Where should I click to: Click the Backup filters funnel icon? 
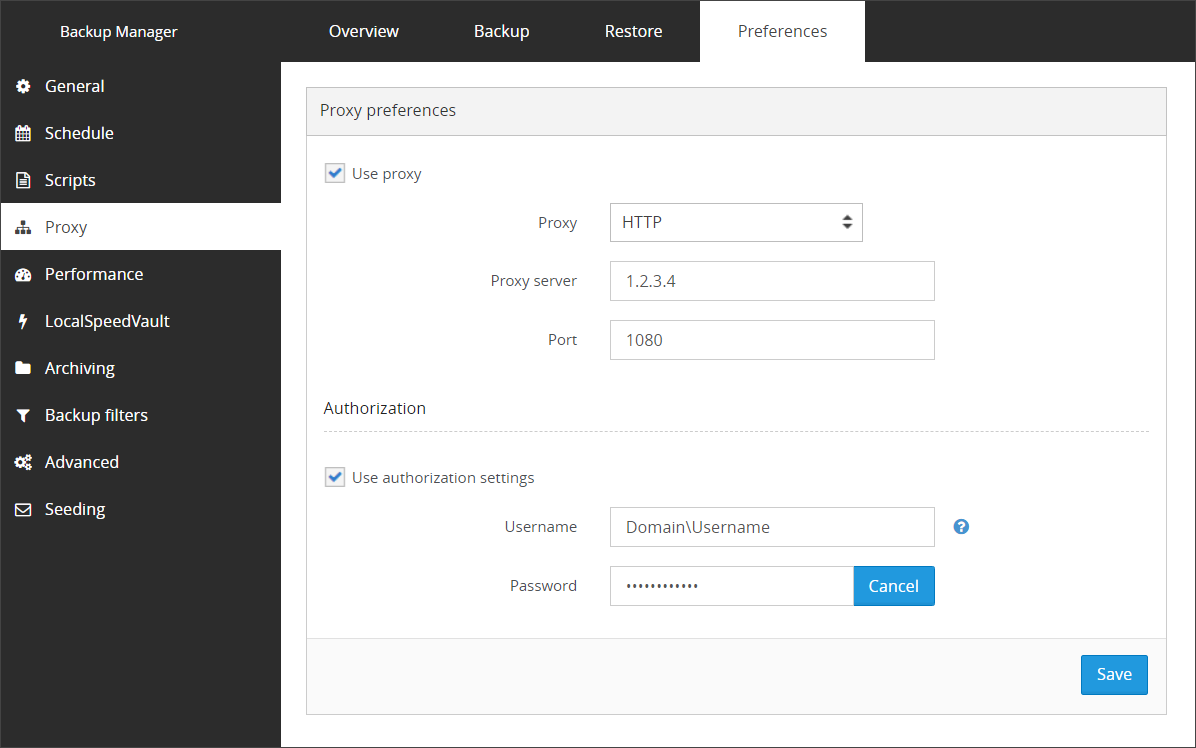click(23, 416)
